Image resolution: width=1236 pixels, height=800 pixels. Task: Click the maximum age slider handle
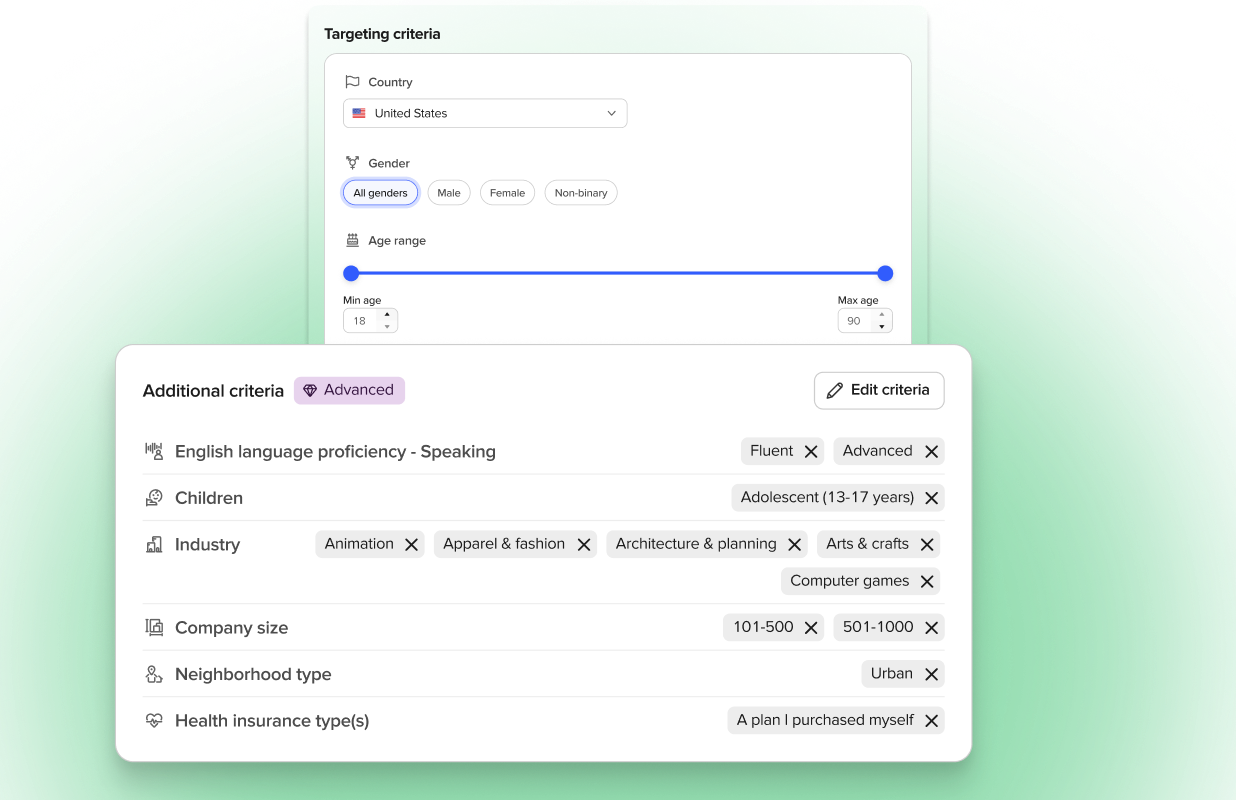click(x=885, y=273)
